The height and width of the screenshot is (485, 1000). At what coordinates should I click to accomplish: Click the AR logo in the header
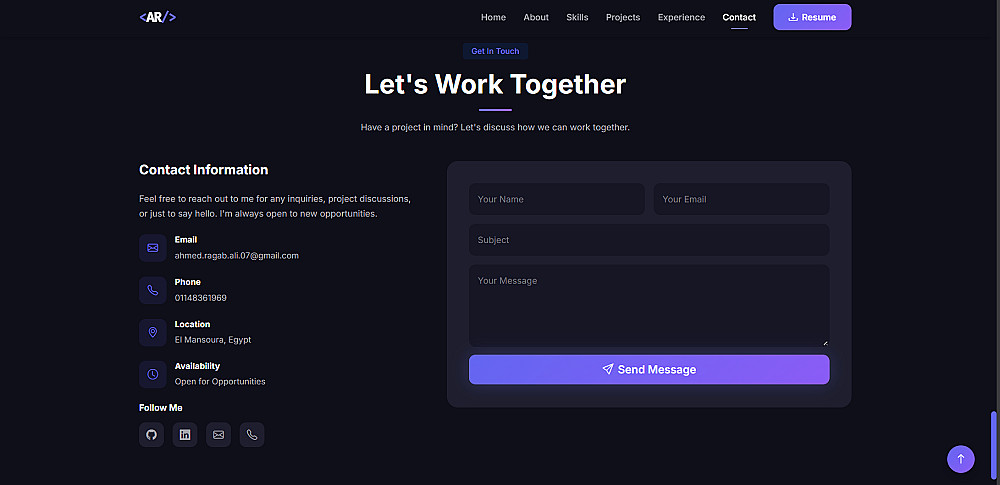click(x=158, y=17)
